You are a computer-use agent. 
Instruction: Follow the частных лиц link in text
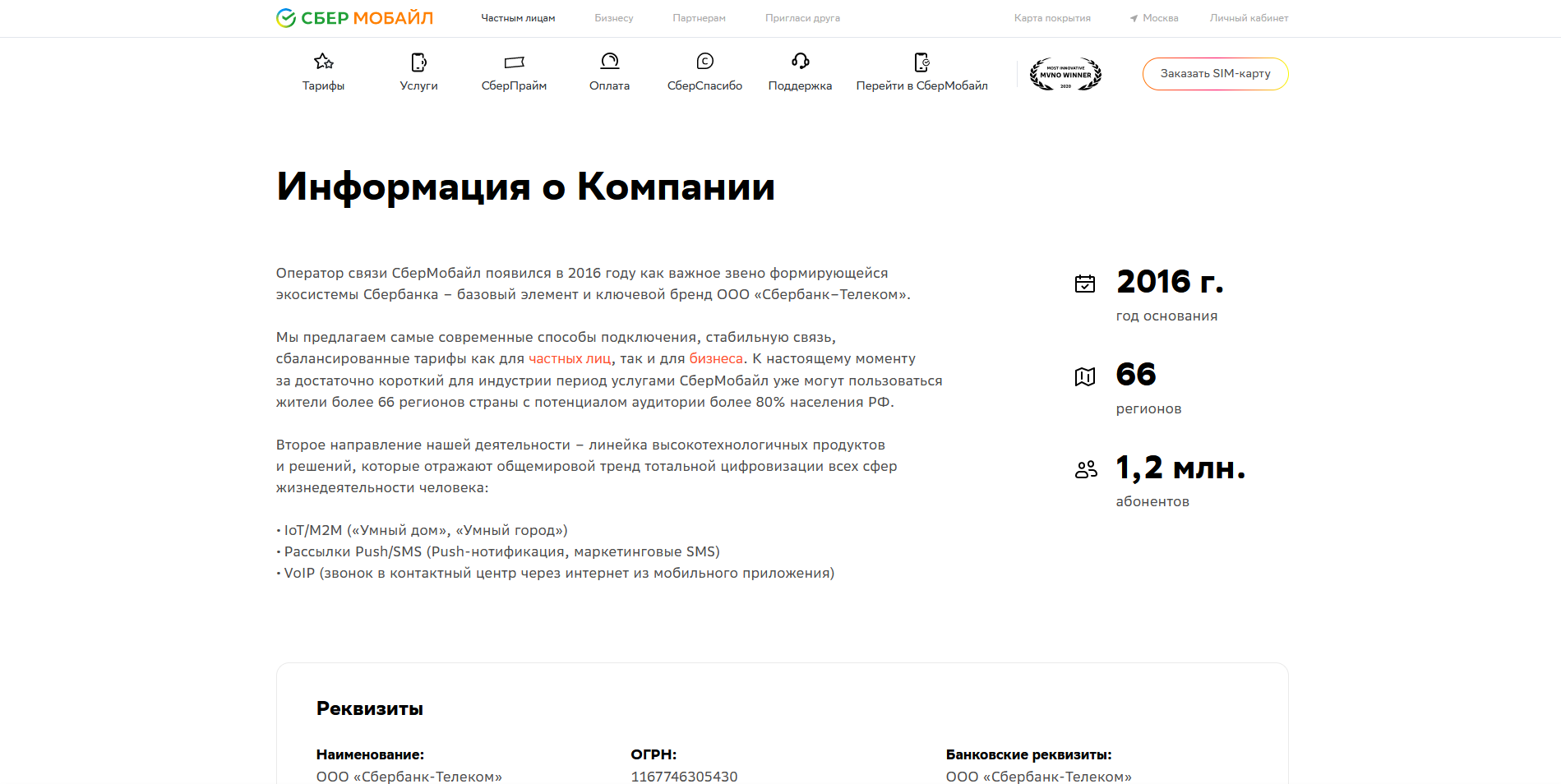[570, 359]
